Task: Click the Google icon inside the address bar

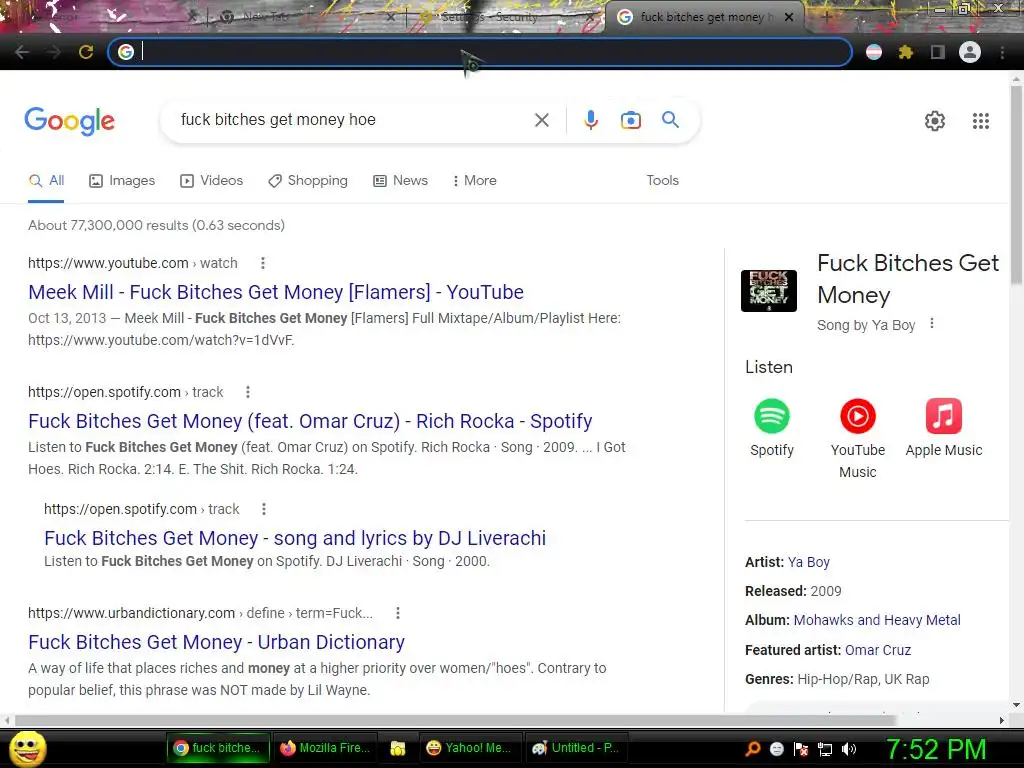Action: [126, 52]
